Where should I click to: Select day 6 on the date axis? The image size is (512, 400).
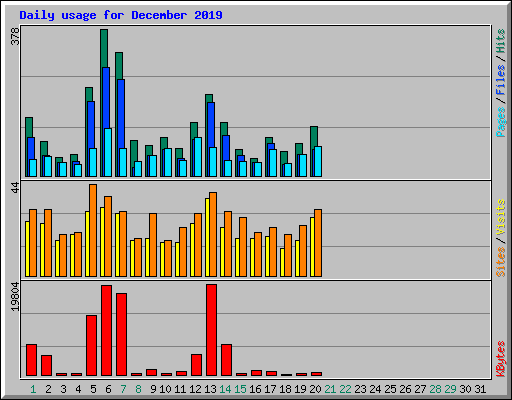pyautogui.click(x=108, y=389)
